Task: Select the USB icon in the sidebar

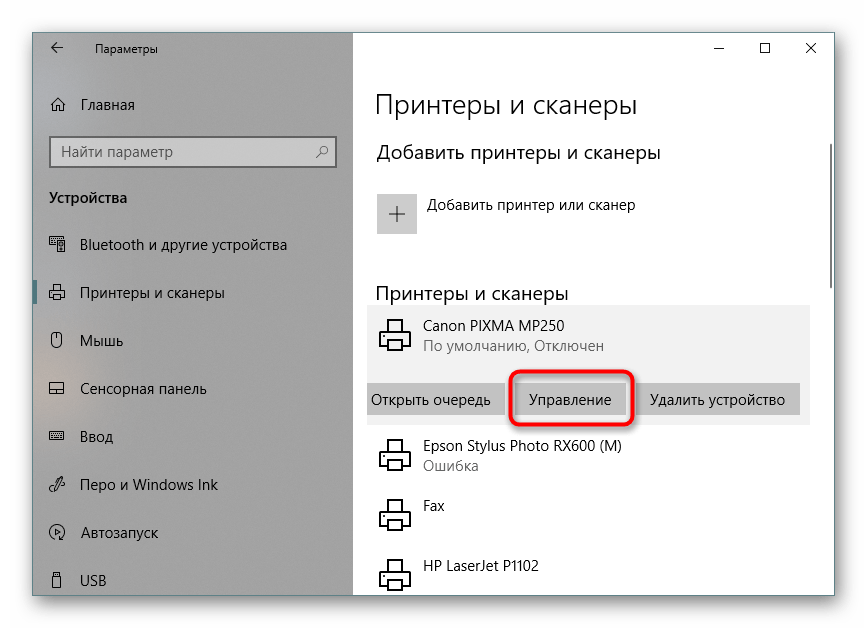Action: [55, 580]
